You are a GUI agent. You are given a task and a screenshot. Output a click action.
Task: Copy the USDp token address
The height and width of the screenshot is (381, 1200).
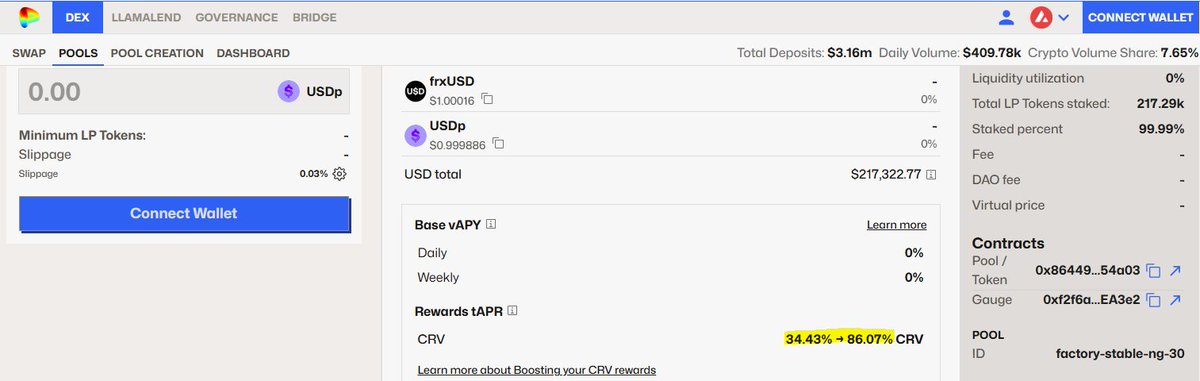click(x=498, y=144)
